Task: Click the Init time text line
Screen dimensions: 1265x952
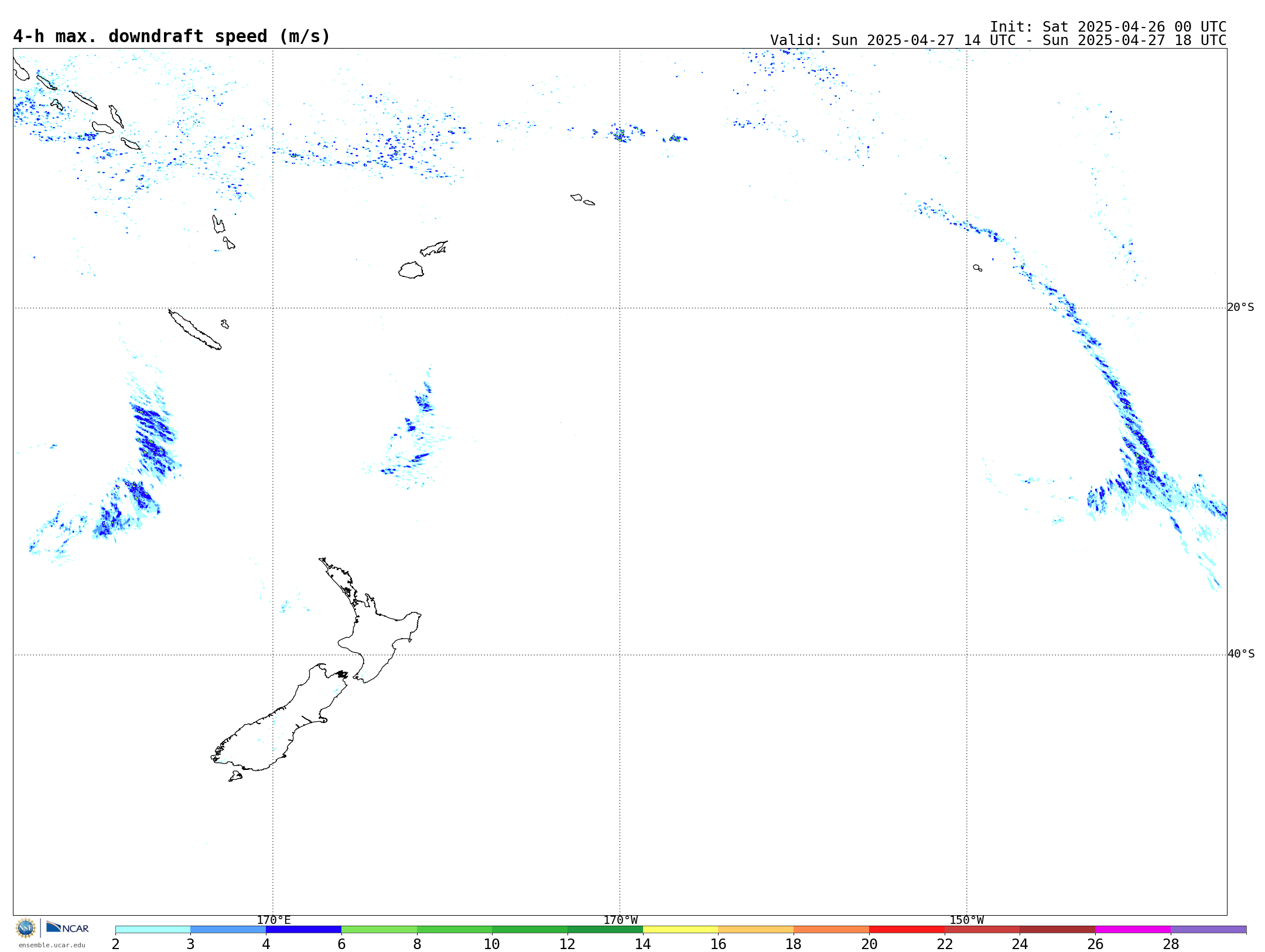Action: coord(1108,27)
